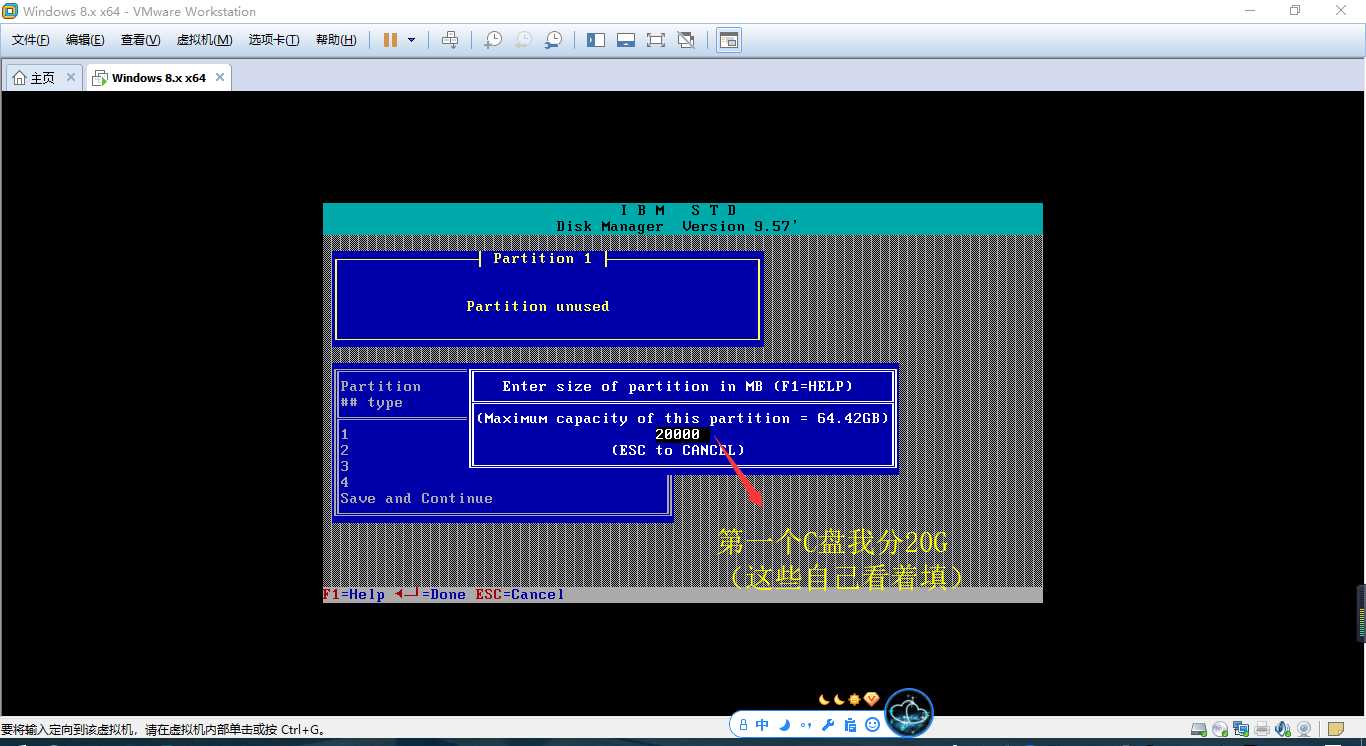The width and height of the screenshot is (1366, 746).
Task: Click the Maximum capacity 64.42GB line
Action: (x=682, y=418)
